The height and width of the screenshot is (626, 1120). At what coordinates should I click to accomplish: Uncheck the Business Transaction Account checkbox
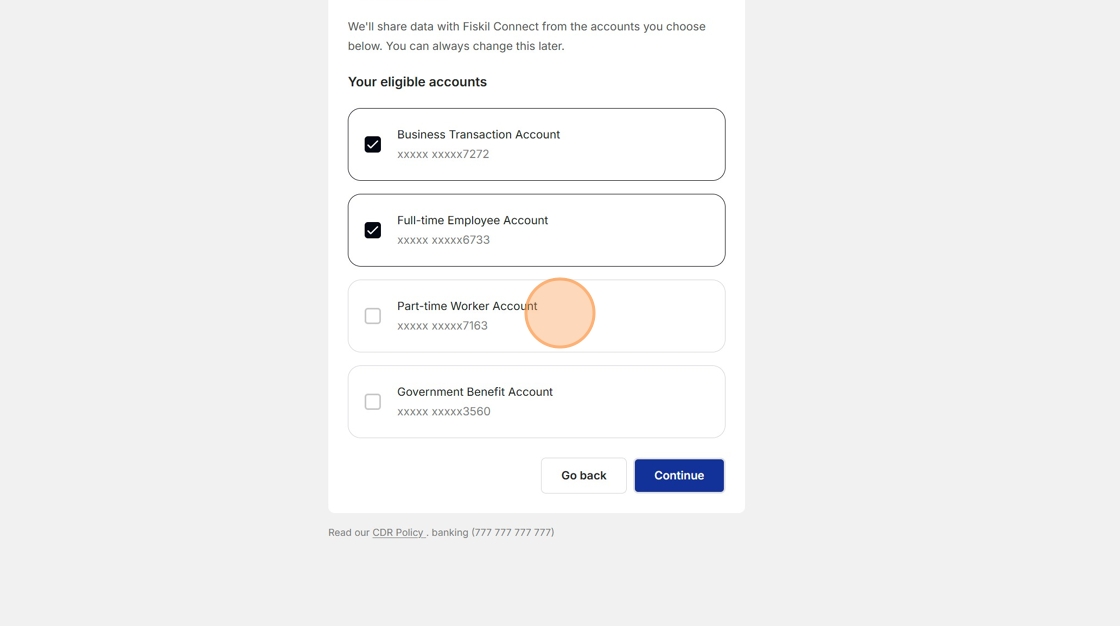[373, 145]
